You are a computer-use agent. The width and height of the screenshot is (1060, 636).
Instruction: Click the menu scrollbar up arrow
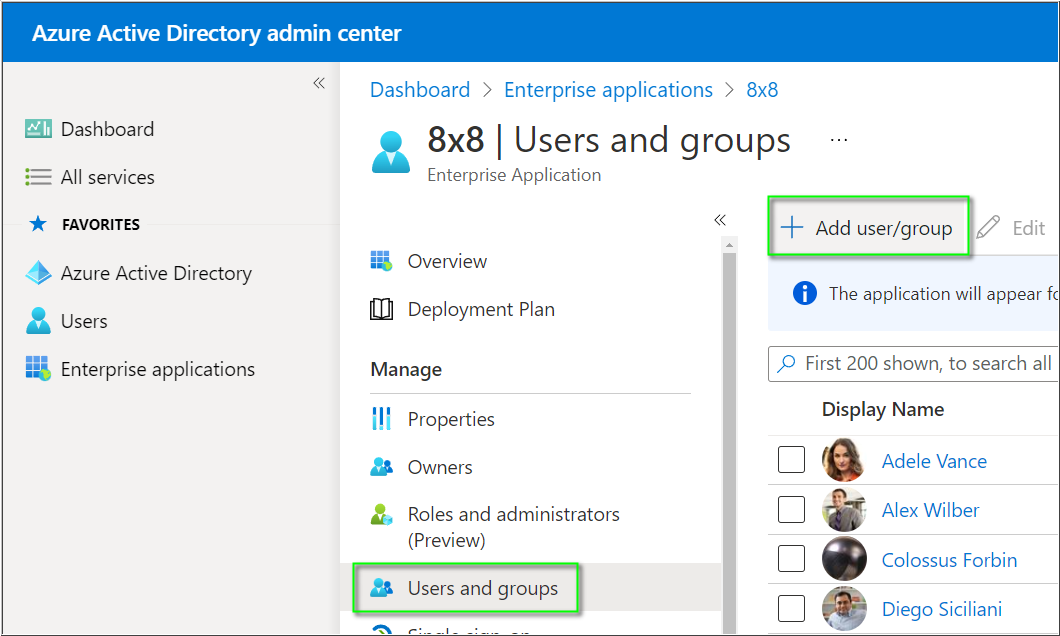(x=729, y=244)
